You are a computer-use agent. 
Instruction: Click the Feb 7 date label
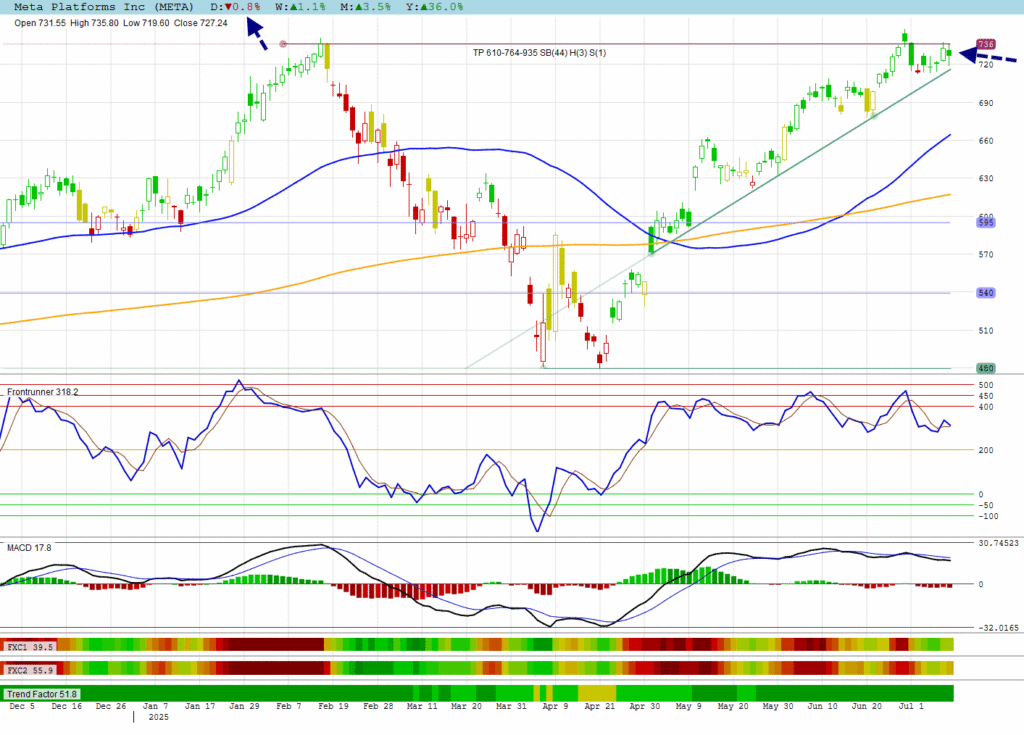pos(289,706)
